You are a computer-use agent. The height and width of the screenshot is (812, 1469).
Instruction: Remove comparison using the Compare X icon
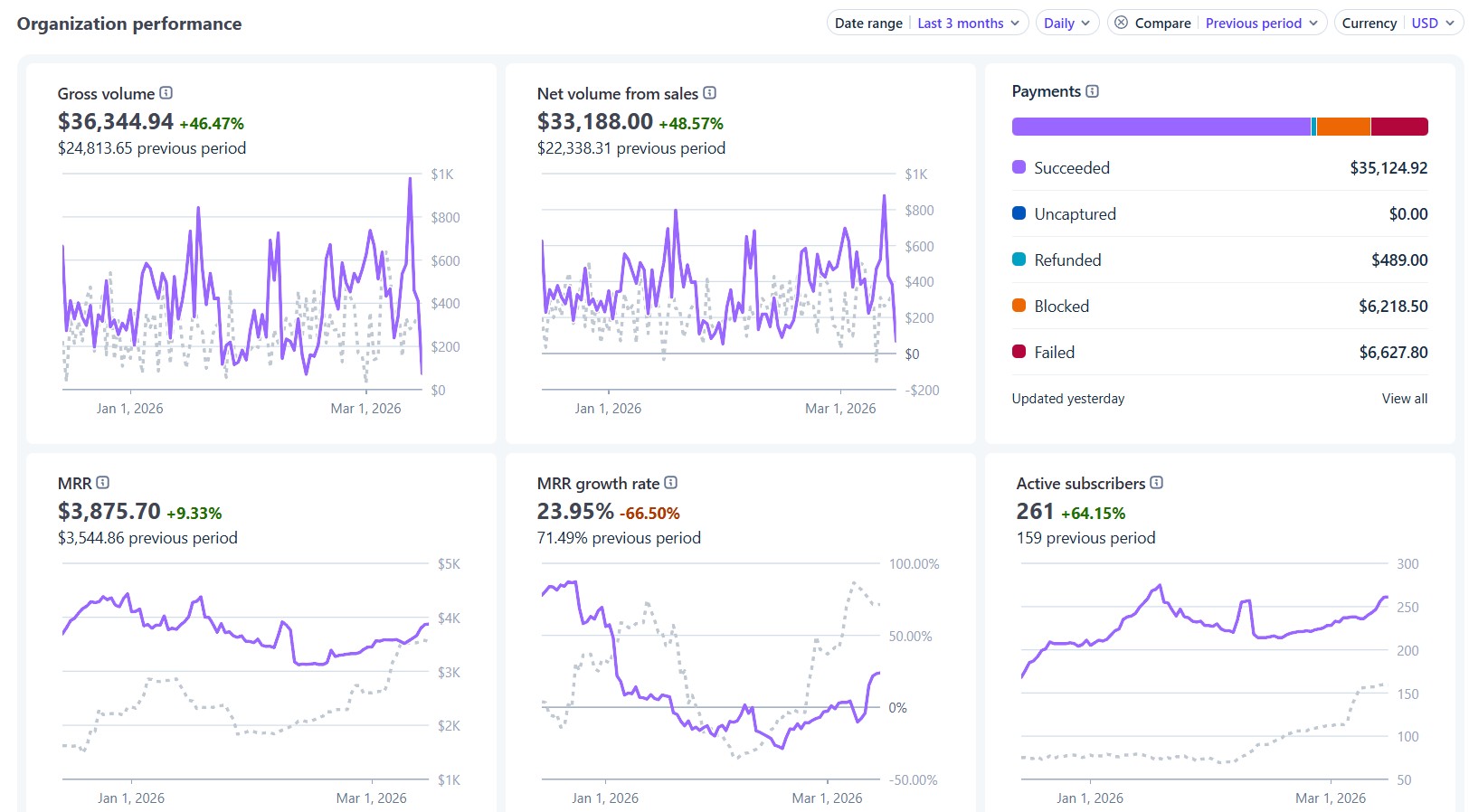pos(1122,23)
